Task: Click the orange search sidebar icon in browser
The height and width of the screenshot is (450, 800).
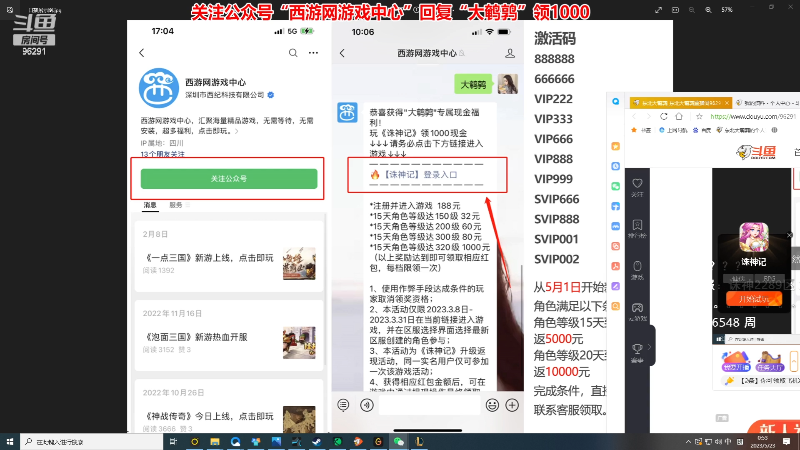Action: point(615,306)
